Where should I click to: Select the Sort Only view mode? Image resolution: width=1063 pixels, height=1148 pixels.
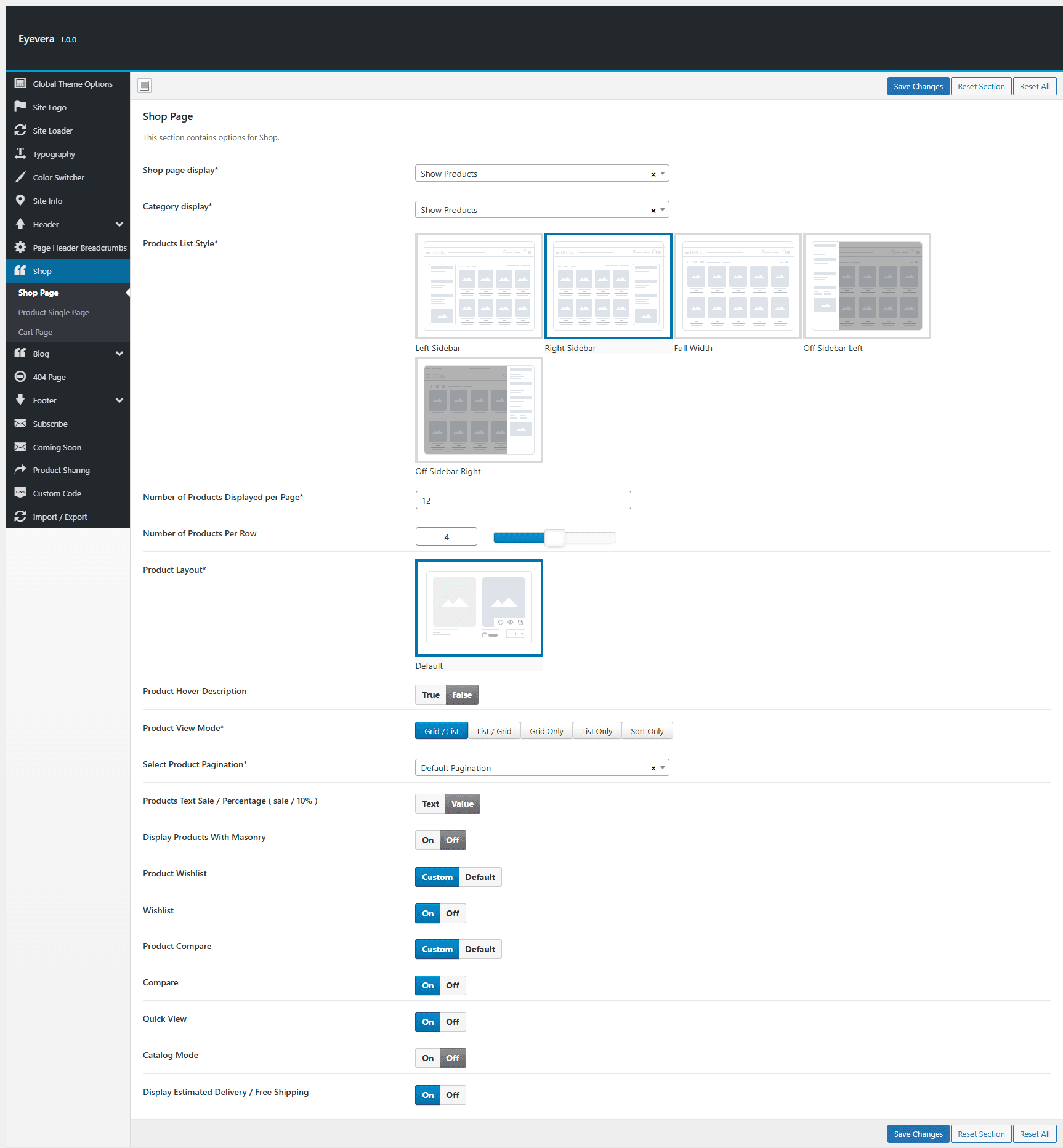click(647, 731)
